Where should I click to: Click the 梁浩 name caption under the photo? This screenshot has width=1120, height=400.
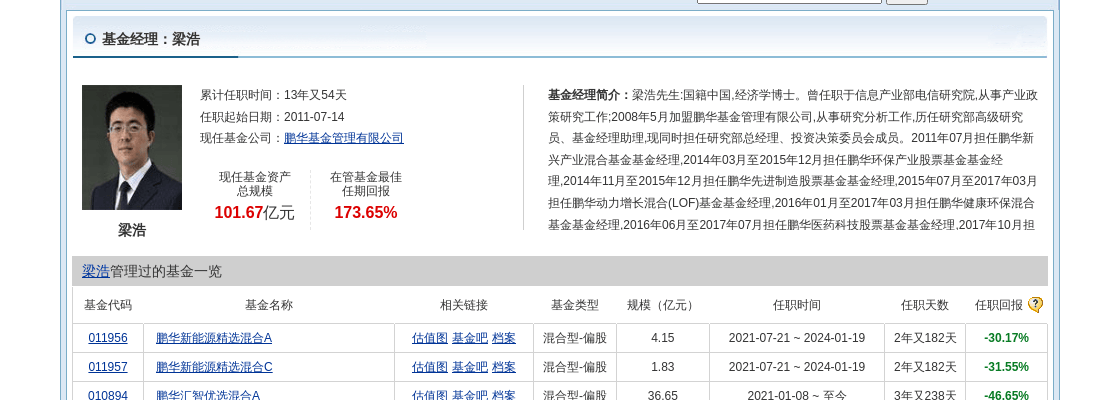(131, 230)
